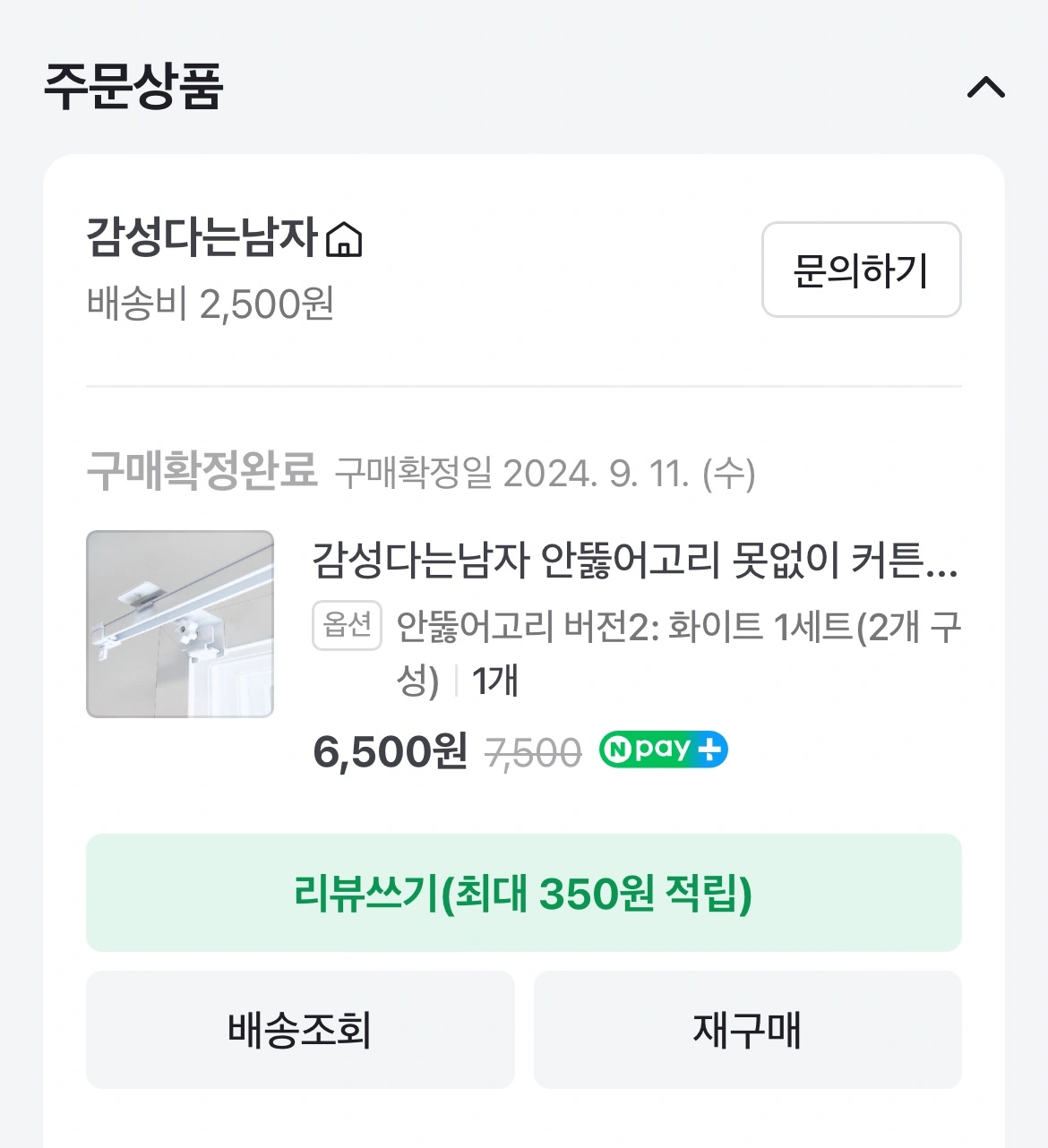
Task: Visit the 감성다는남자 store name
Action: click(202, 238)
